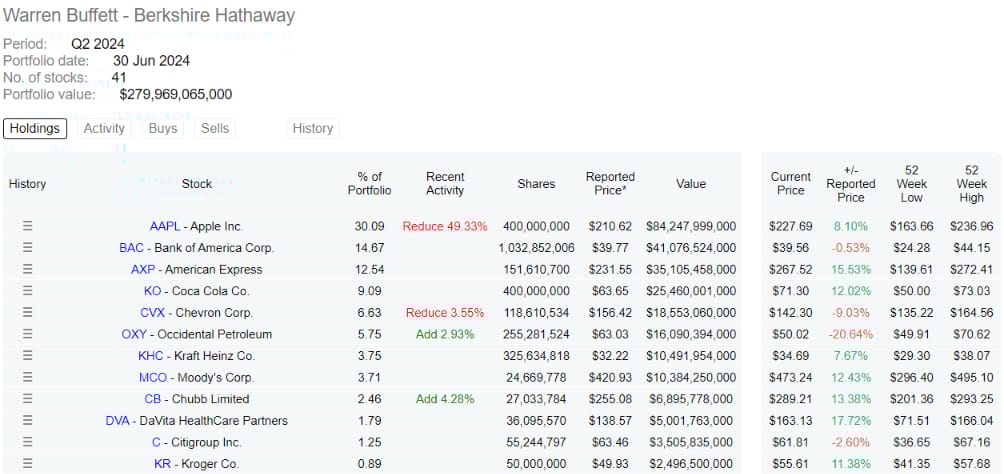Open history icon for Kraft Heinz row
The image size is (1004, 474).
pyautogui.click(x=28, y=356)
